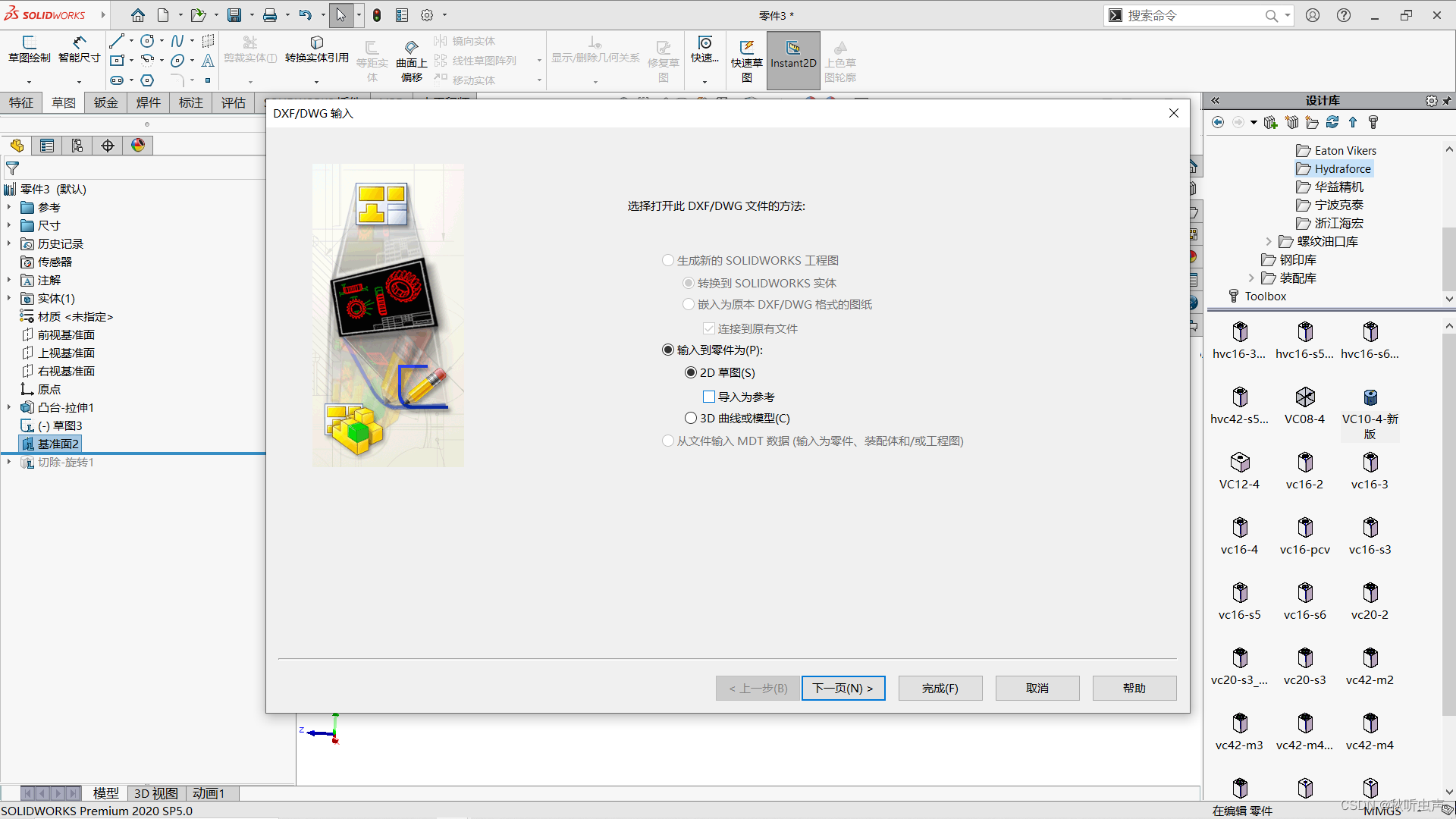The image size is (1456, 819).
Task: Enable the 导入为参考 checkbox
Action: [709, 397]
